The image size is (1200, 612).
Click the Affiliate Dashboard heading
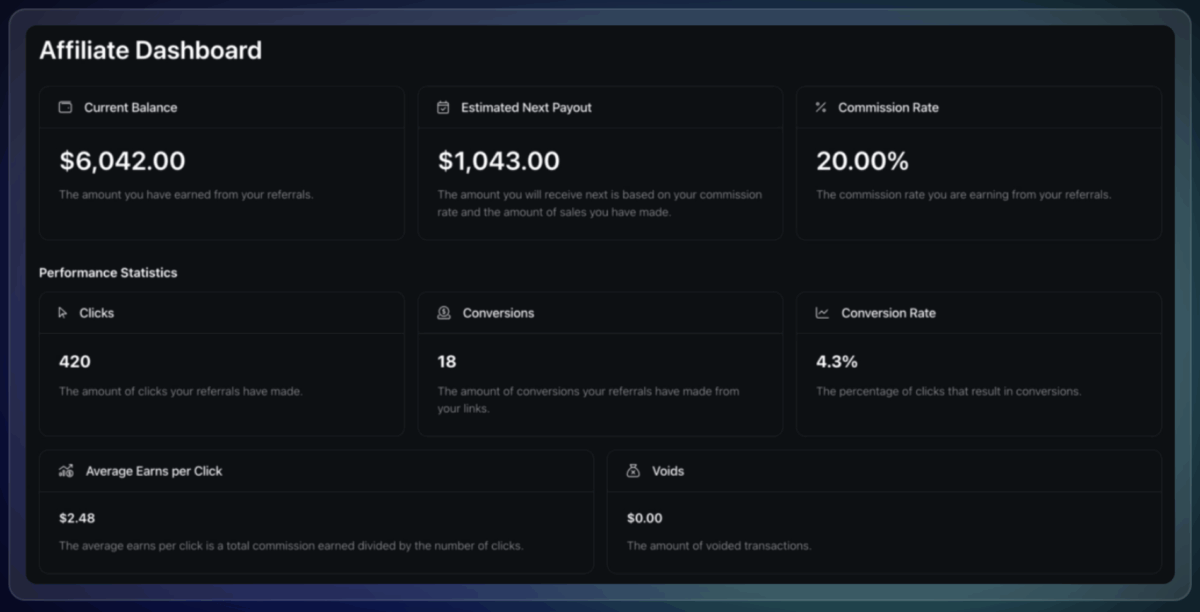(x=150, y=50)
